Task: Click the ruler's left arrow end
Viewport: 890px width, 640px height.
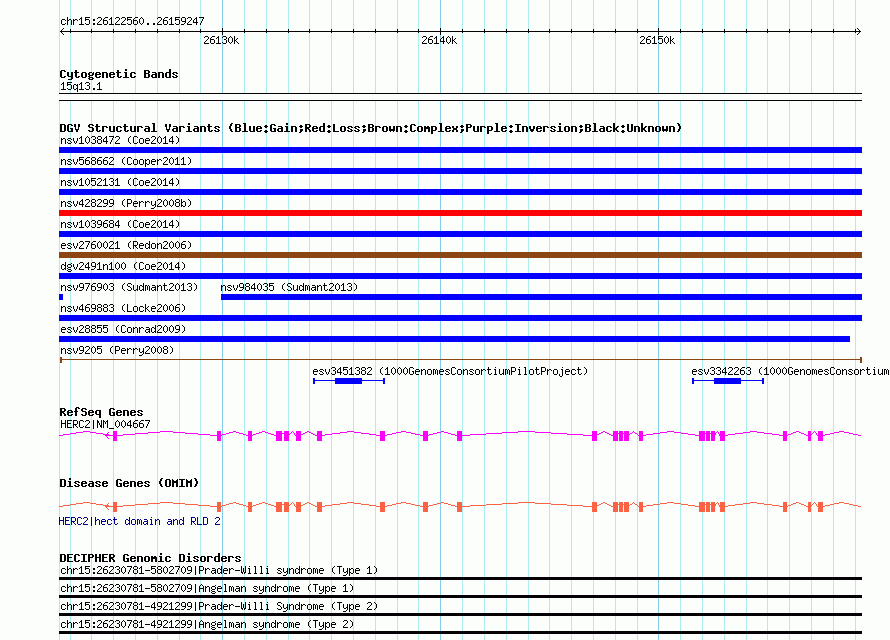Action: point(63,32)
